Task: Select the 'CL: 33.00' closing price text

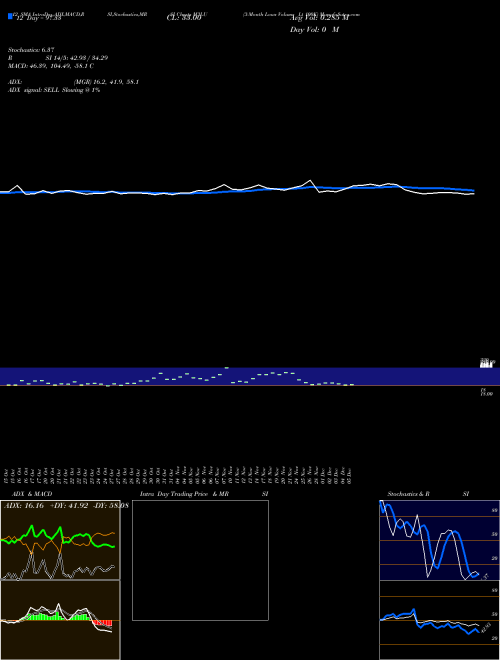Action: click(x=184, y=18)
